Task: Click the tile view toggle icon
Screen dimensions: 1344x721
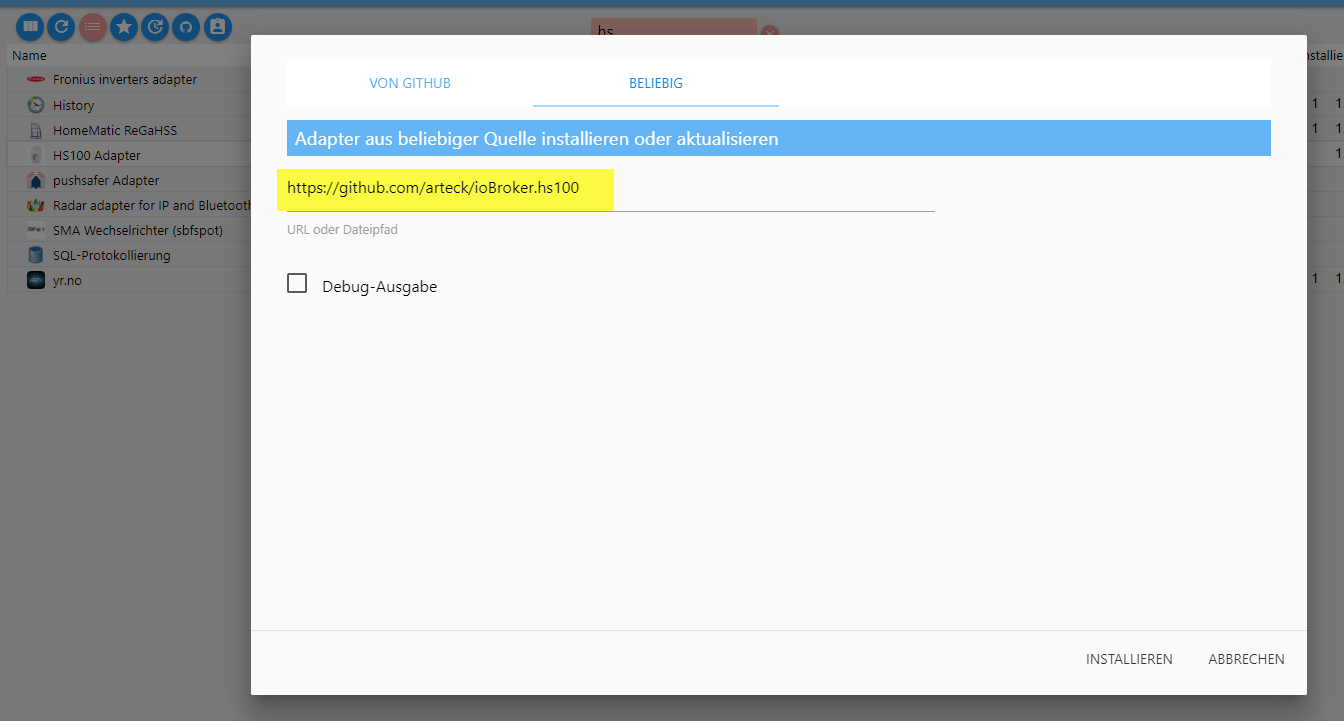Action: (x=31, y=27)
